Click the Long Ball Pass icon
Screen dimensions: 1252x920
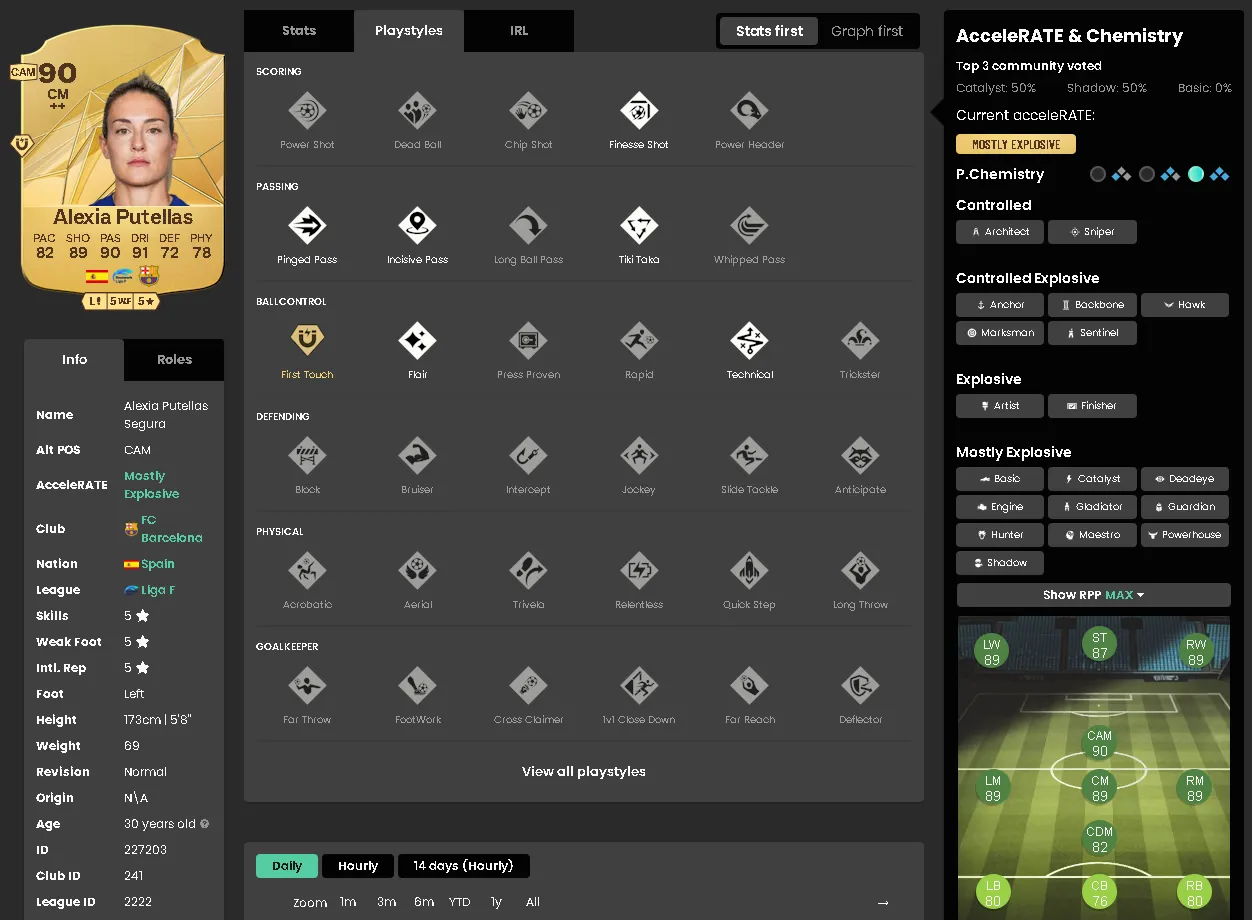(528, 226)
